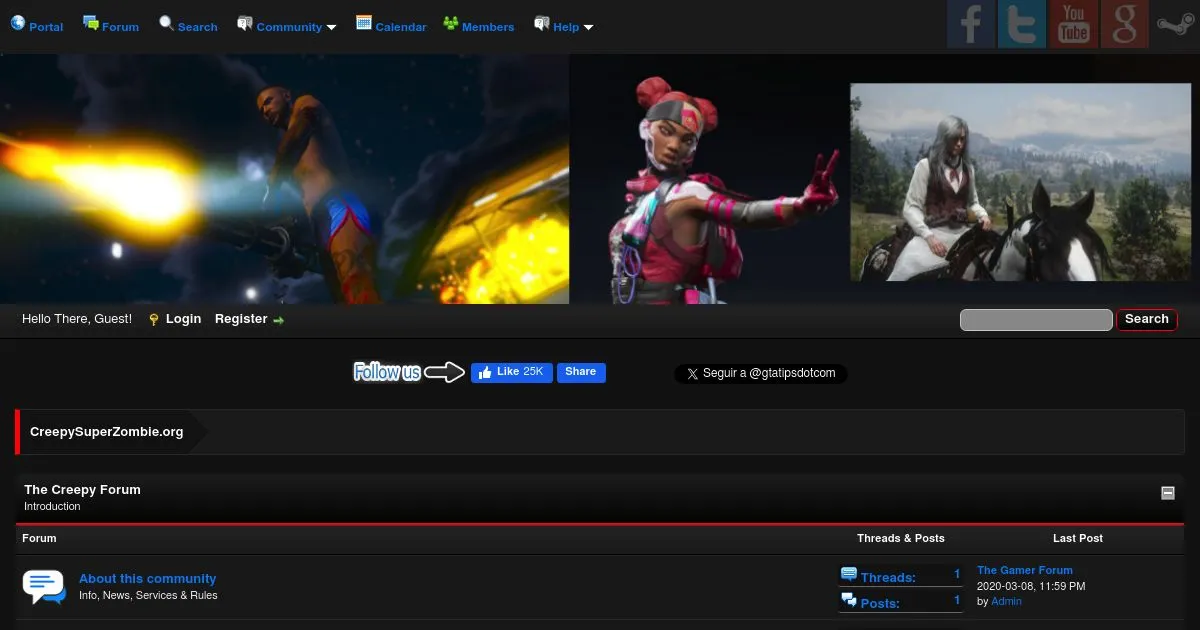Click the About this community forum icon
Image resolution: width=1200 pixels, height=630 pixels.
point(43,586)
